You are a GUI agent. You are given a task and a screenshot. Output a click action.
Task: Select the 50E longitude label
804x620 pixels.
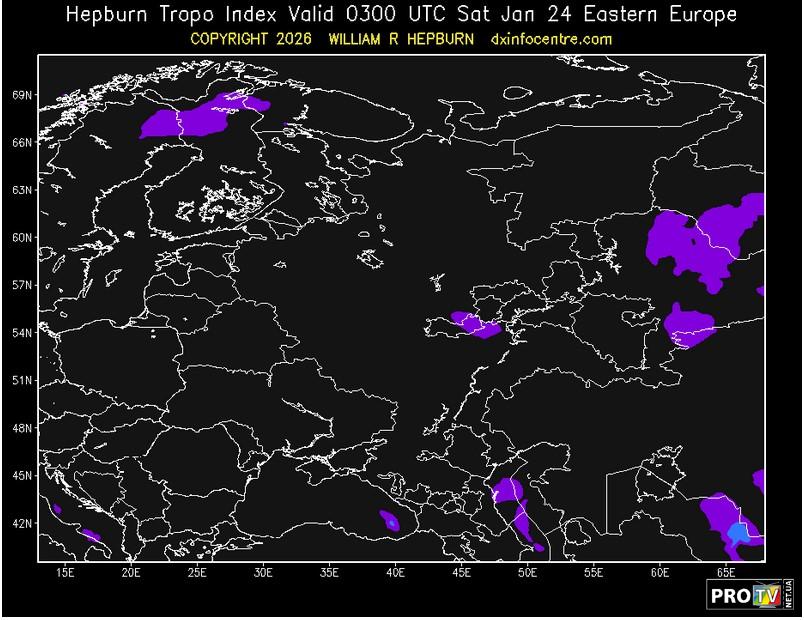tap(527, 572)
